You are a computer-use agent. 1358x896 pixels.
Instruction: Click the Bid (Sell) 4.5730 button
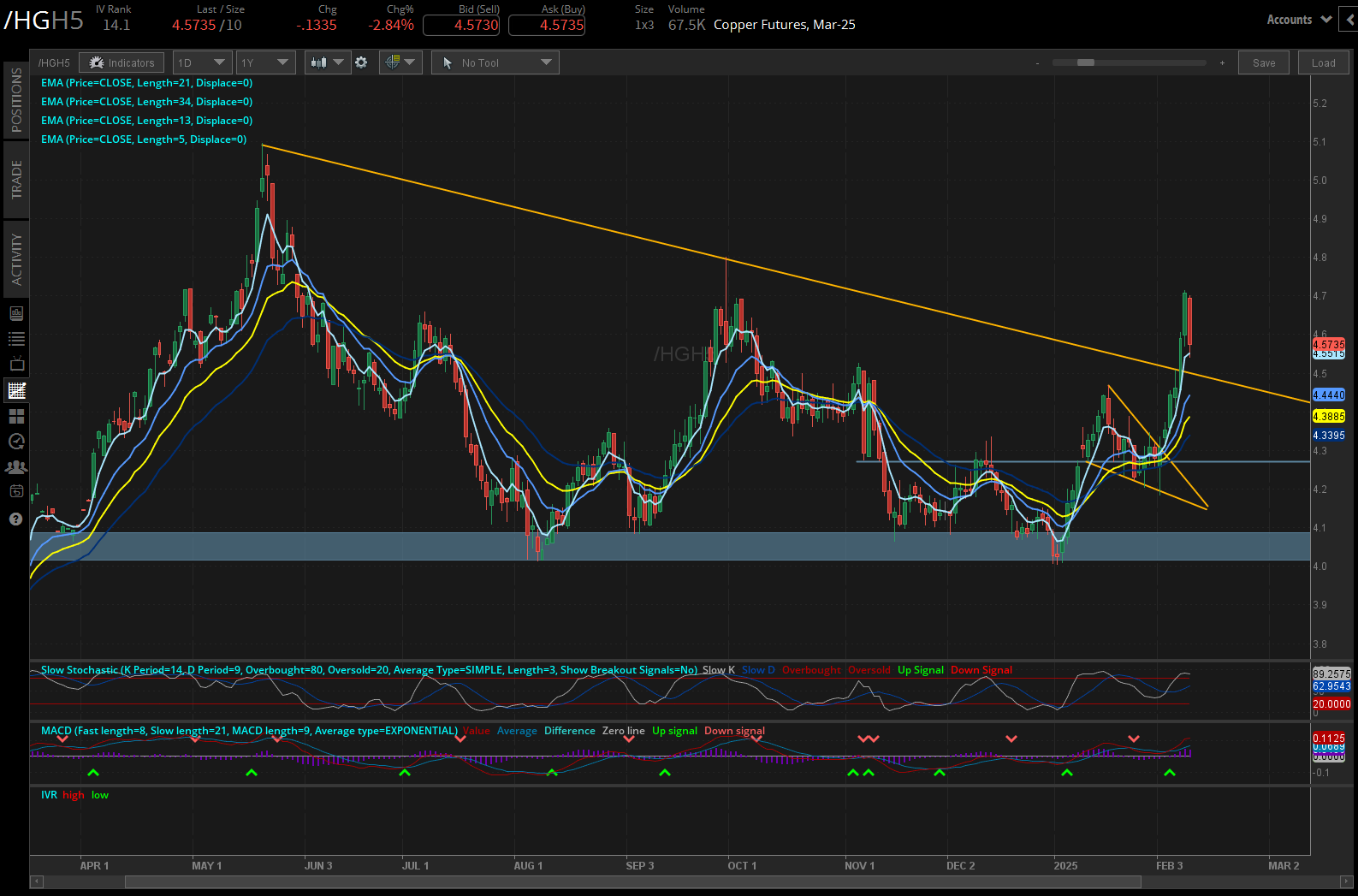[x=461, y=25]
